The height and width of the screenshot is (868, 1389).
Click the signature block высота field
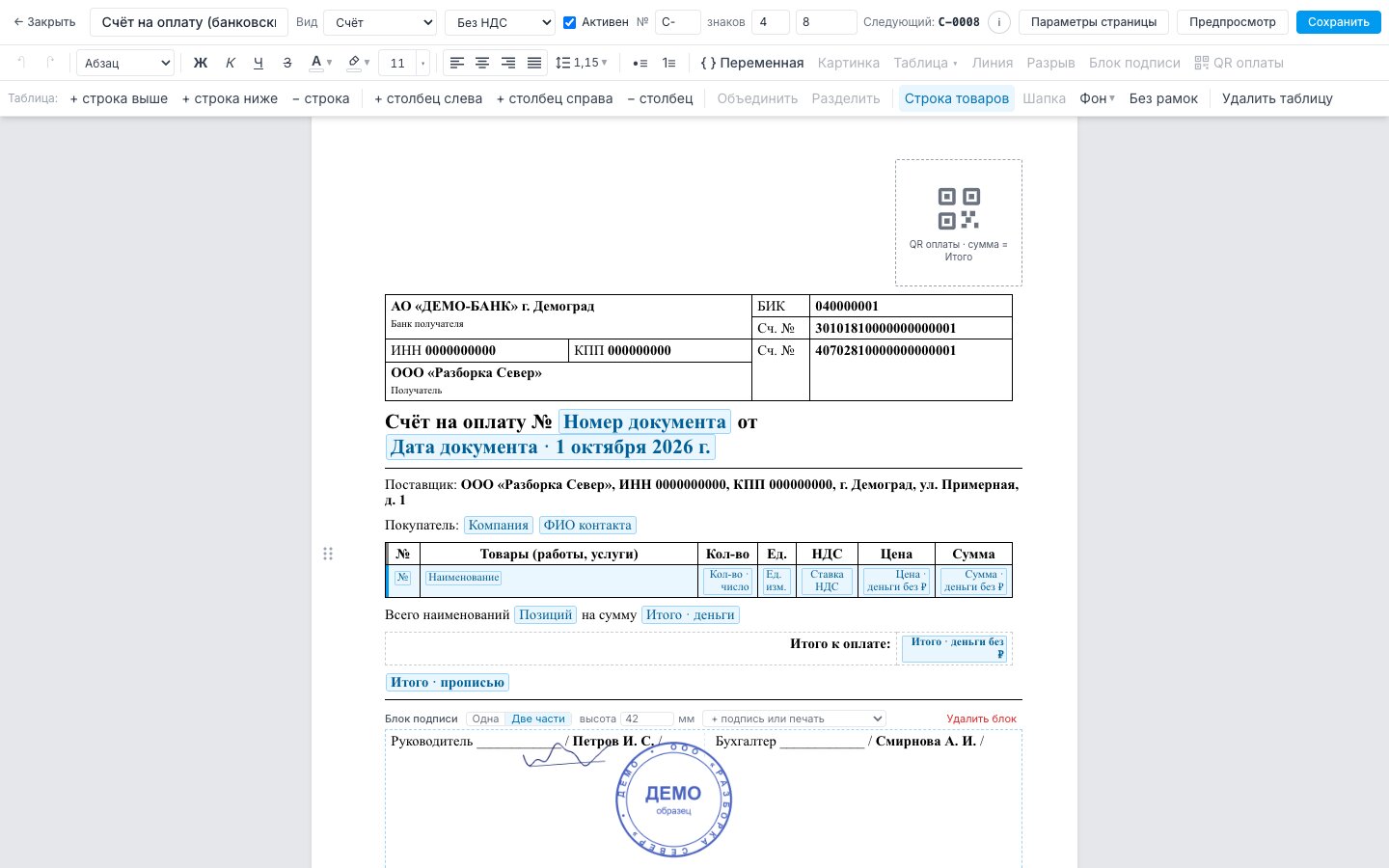[x=646, y=719]
